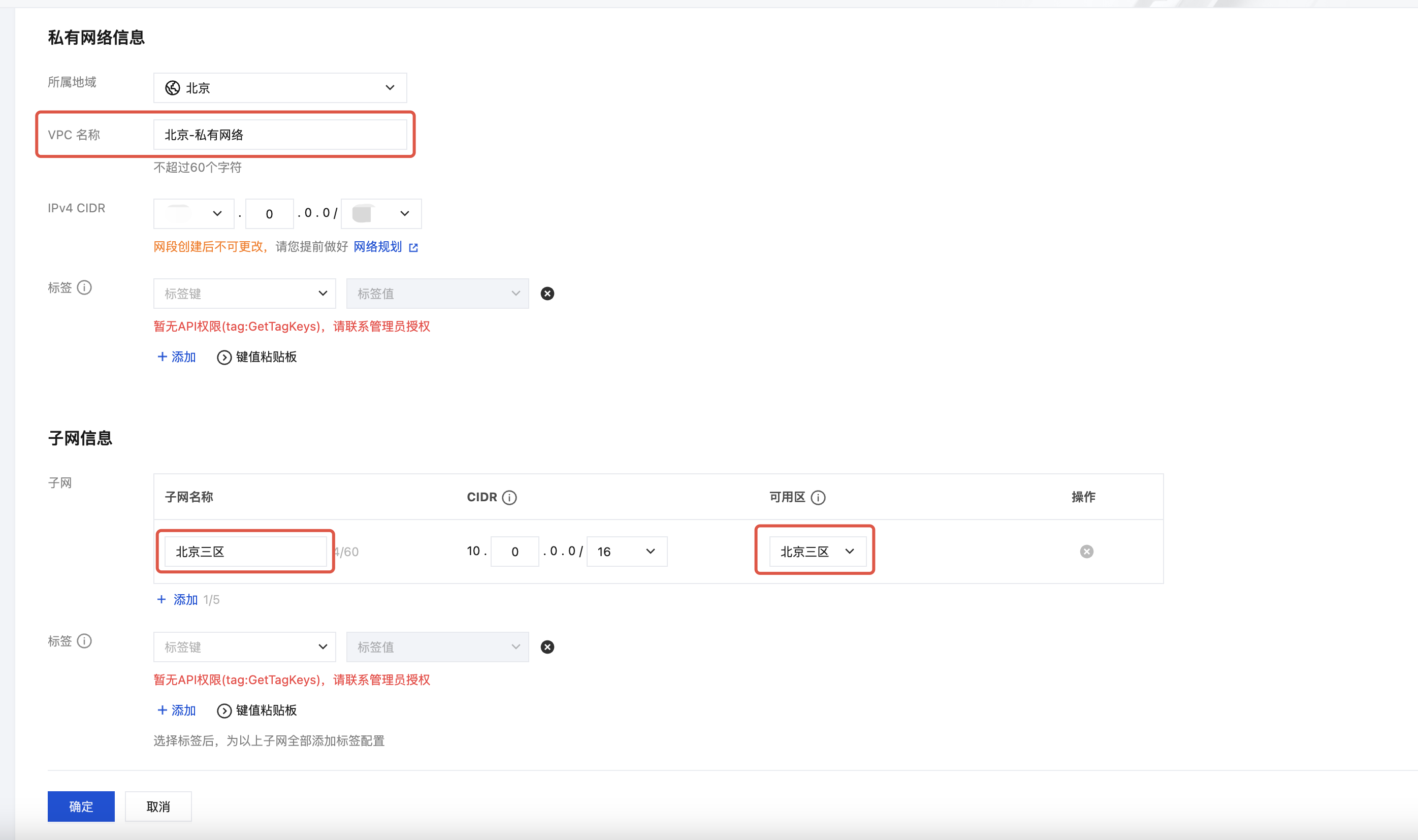Click the VPC 名称 input field
This screenshot has width=1418, height=840.
pyautogui.click(x=280, y=135)
